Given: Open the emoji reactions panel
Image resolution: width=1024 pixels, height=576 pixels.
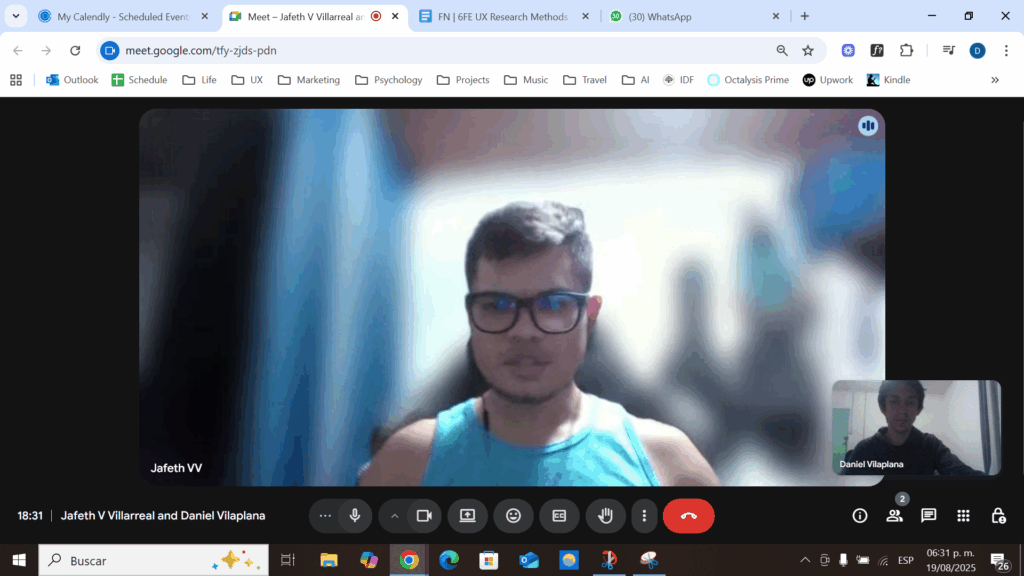Looking at the screenshot, I should tap(513, 516).
